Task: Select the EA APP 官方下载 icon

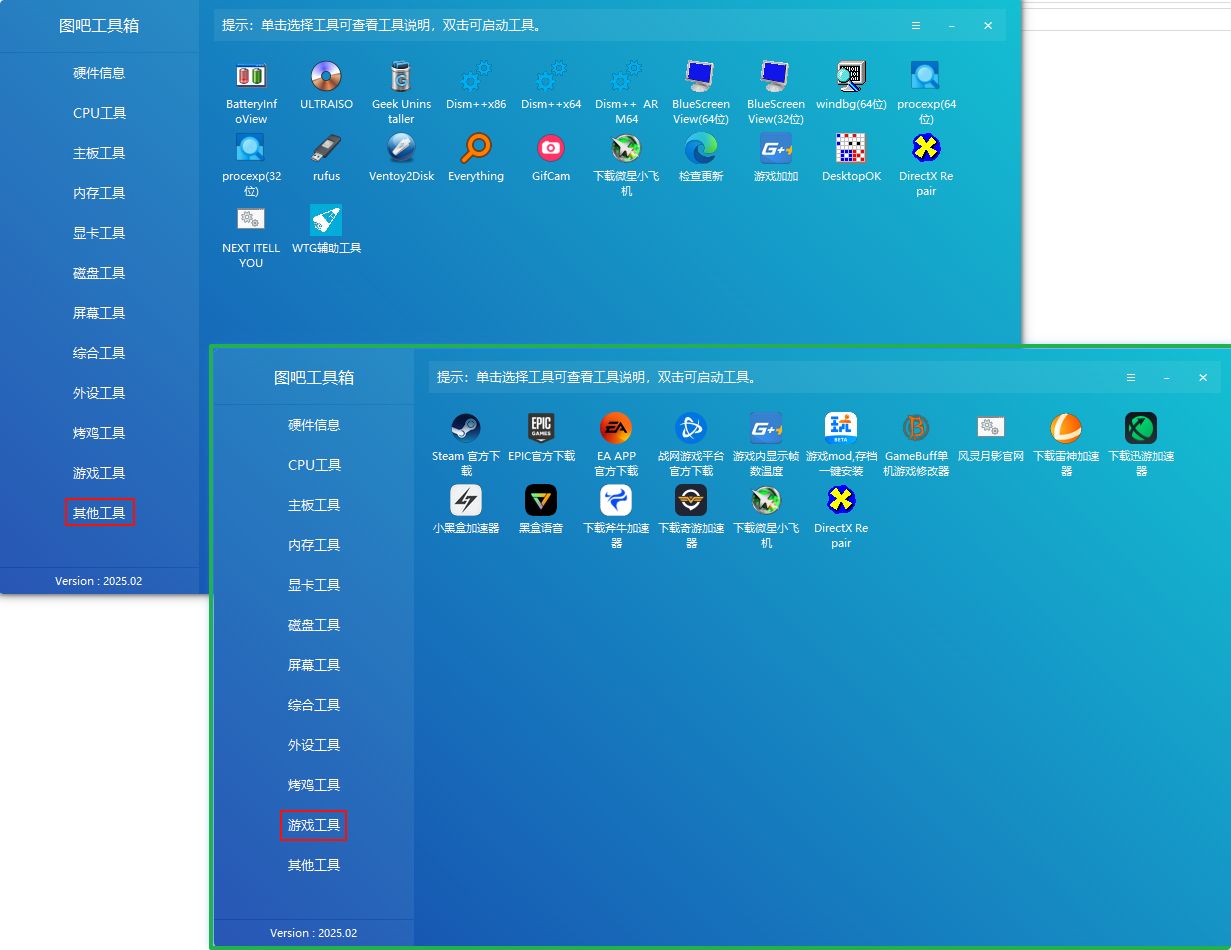Action: pos(616,428)
